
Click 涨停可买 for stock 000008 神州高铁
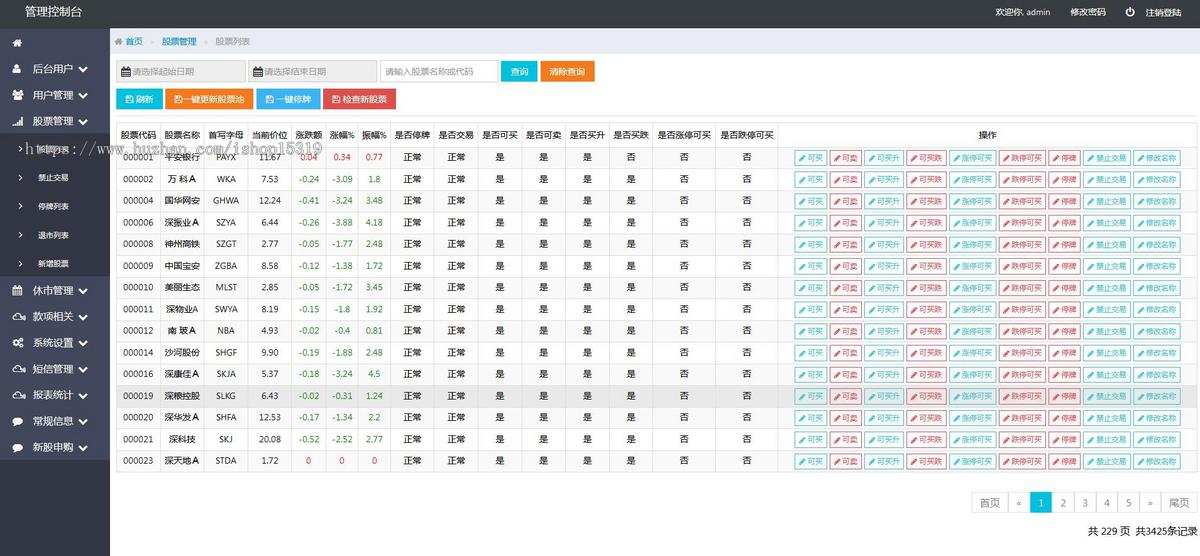pos(972,244)
